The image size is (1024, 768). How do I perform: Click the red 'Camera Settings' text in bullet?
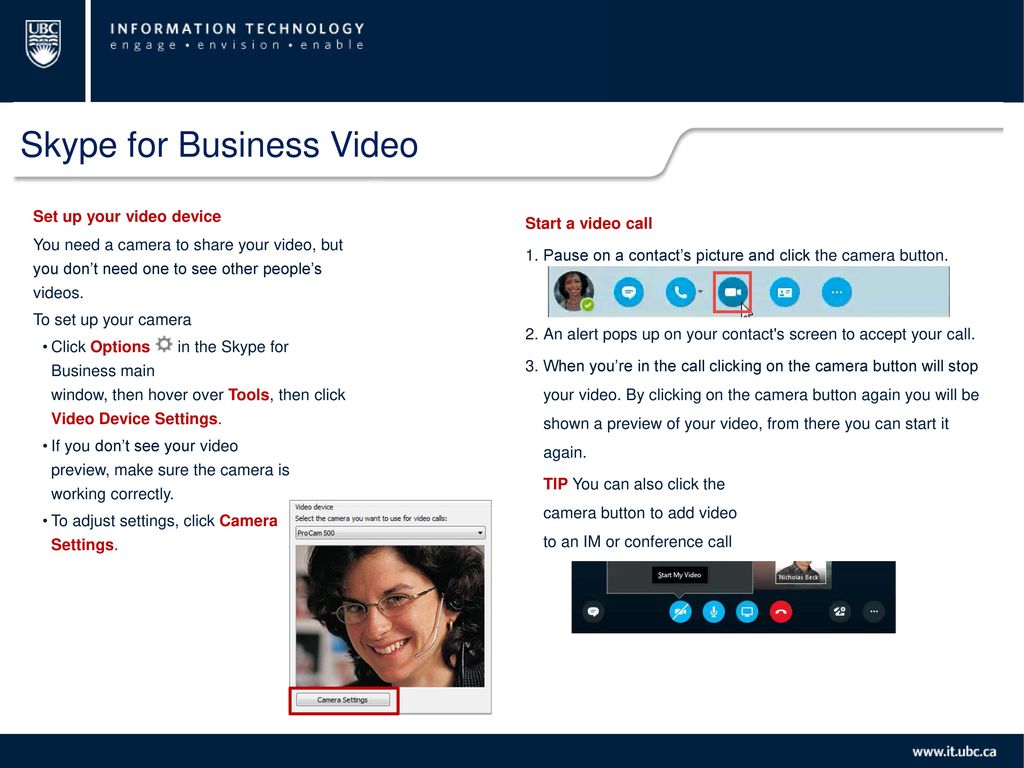[x=165, y=533]
